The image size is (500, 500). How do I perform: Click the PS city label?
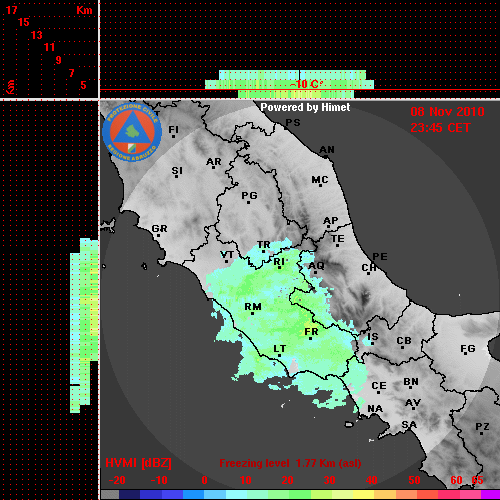[x=293, y=123]
